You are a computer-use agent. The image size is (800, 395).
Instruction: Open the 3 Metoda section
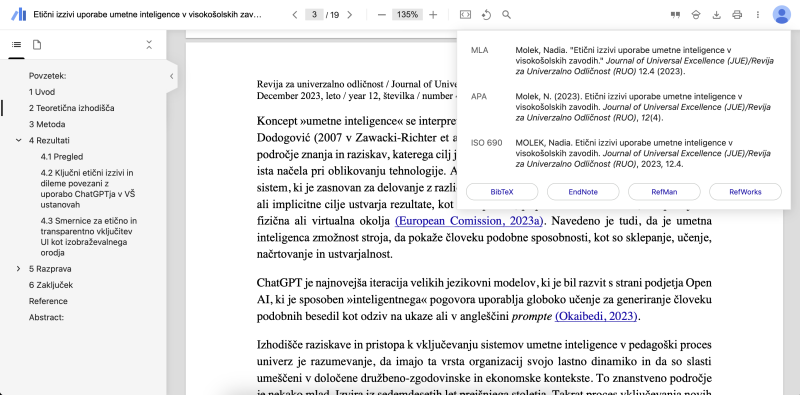coord(47,124)
